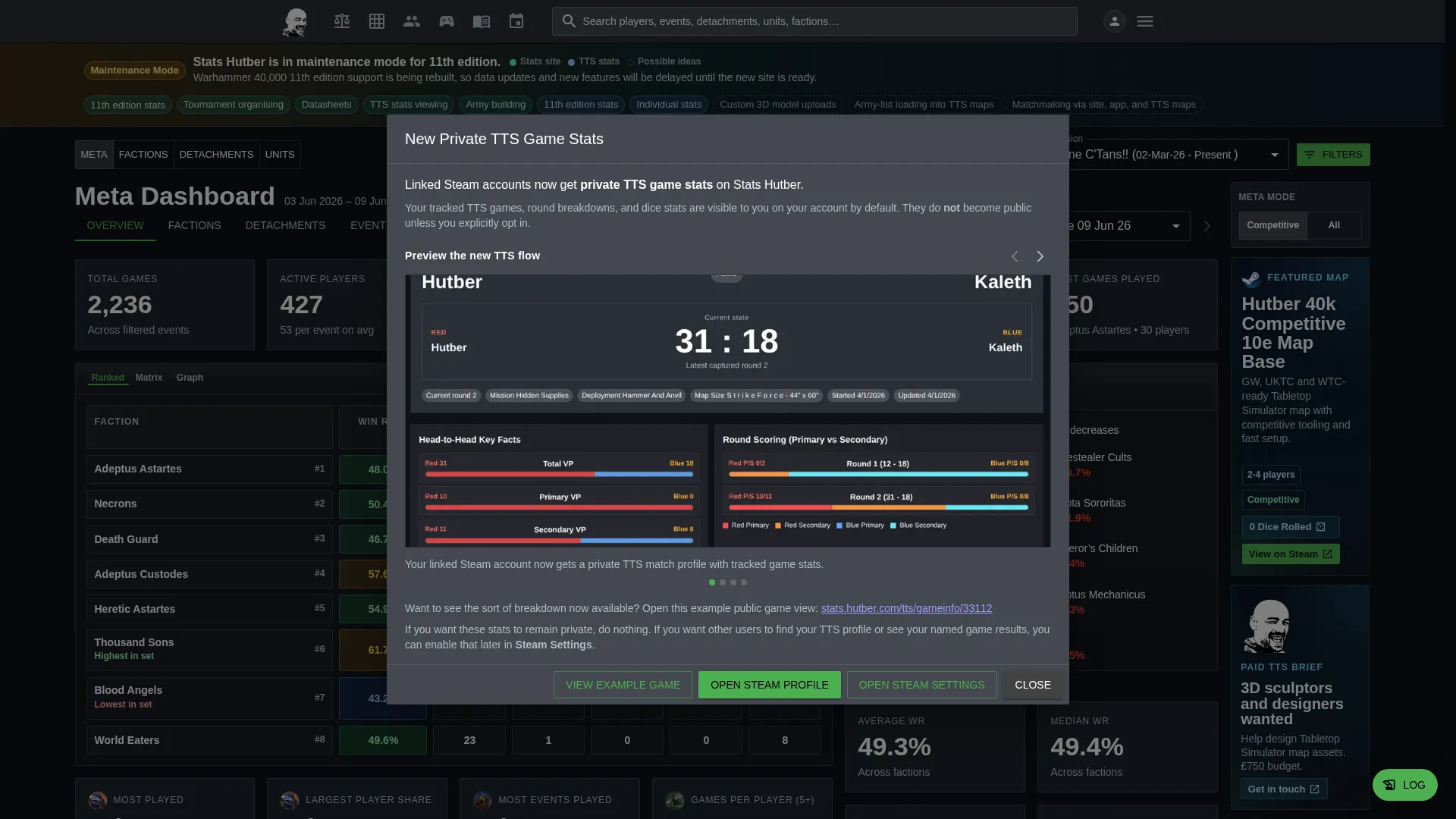
Task: Close the TTS Game Stats dialog
Action: pos(1033,685)
